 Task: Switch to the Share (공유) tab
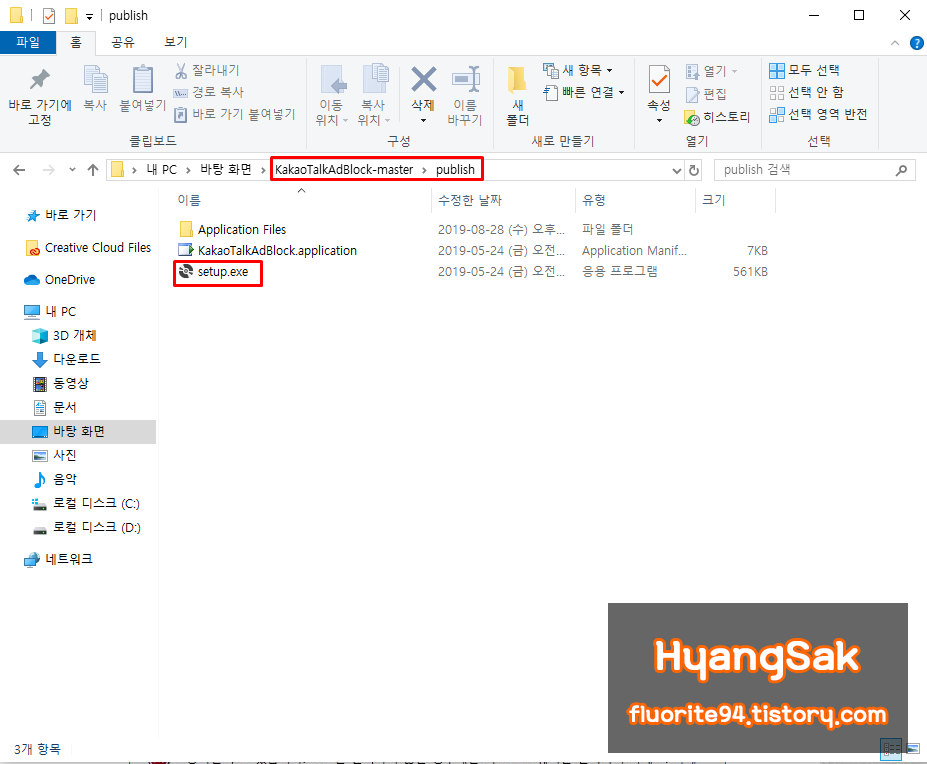point(123,43)
